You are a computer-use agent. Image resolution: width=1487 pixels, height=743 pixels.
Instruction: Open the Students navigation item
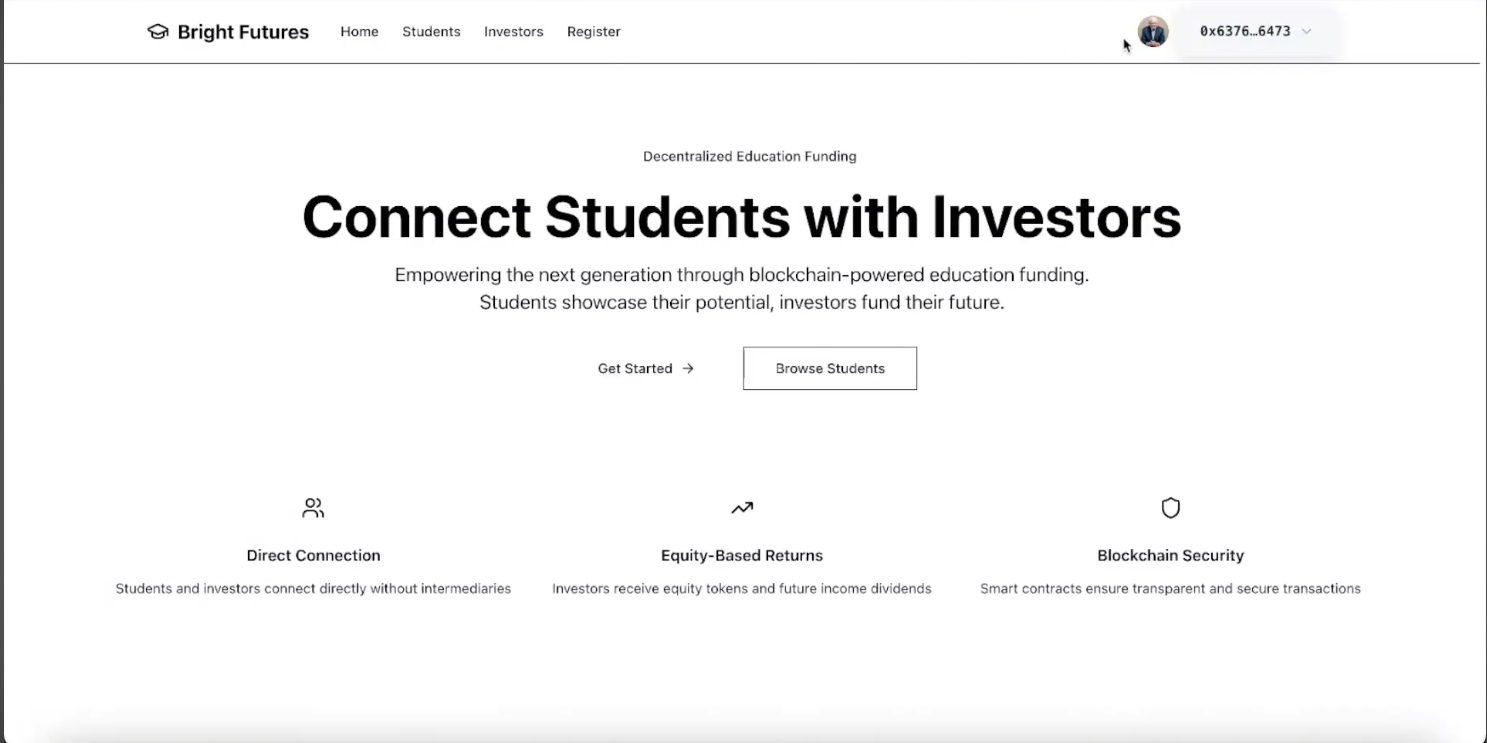pos(431,31)
